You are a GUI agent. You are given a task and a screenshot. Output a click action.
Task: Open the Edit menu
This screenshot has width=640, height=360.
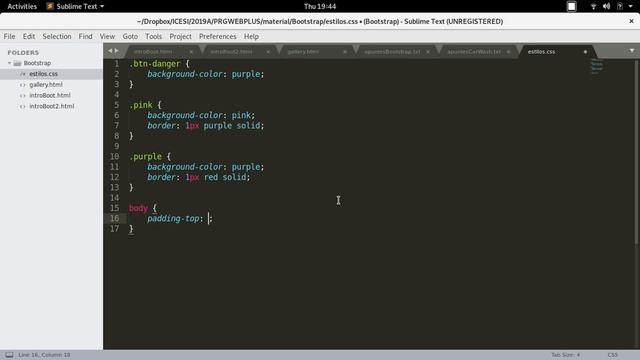29,36
